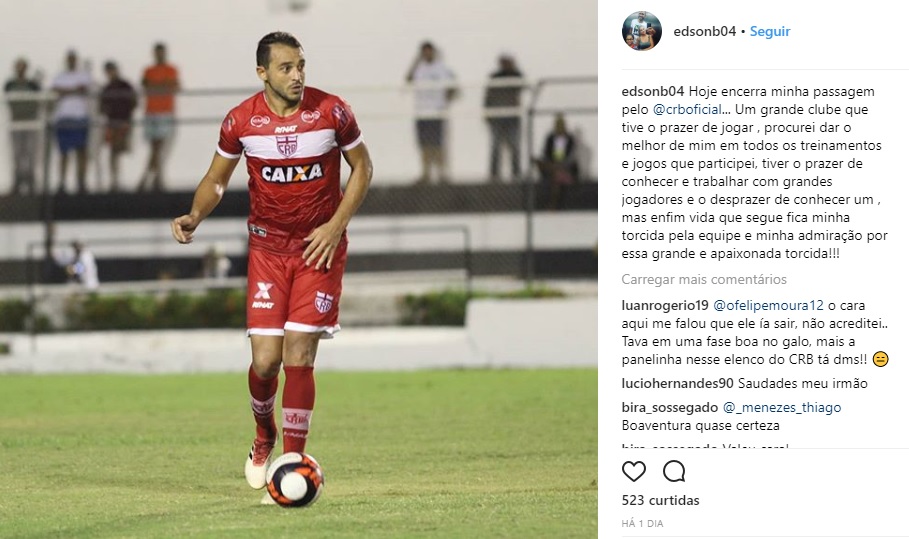Click the expressionless emoji in luanrogerio19's comment
909x539 pixels.
pyautogui.click(x=880, y=359)
